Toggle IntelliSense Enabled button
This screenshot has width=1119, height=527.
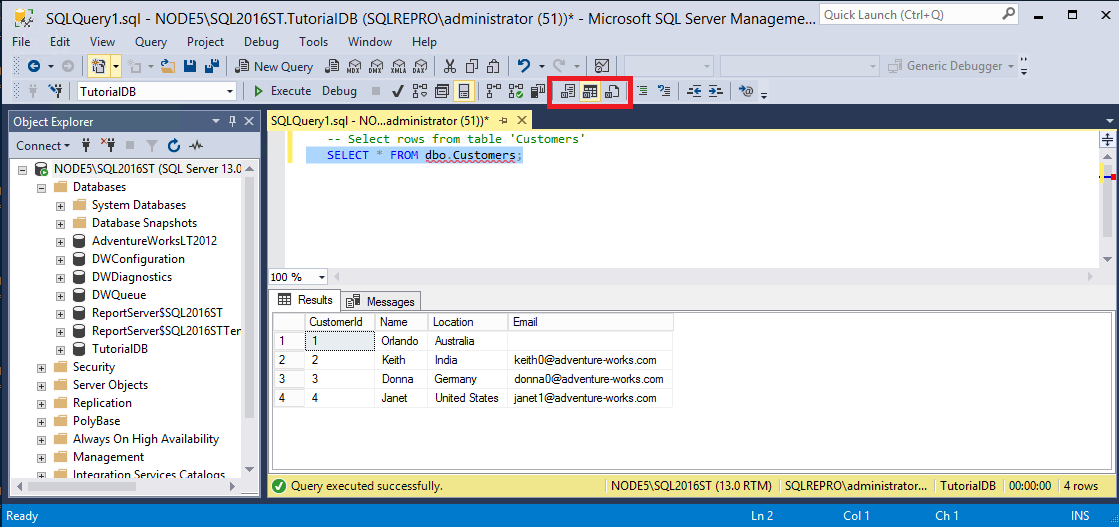click(x=464, y=91)
